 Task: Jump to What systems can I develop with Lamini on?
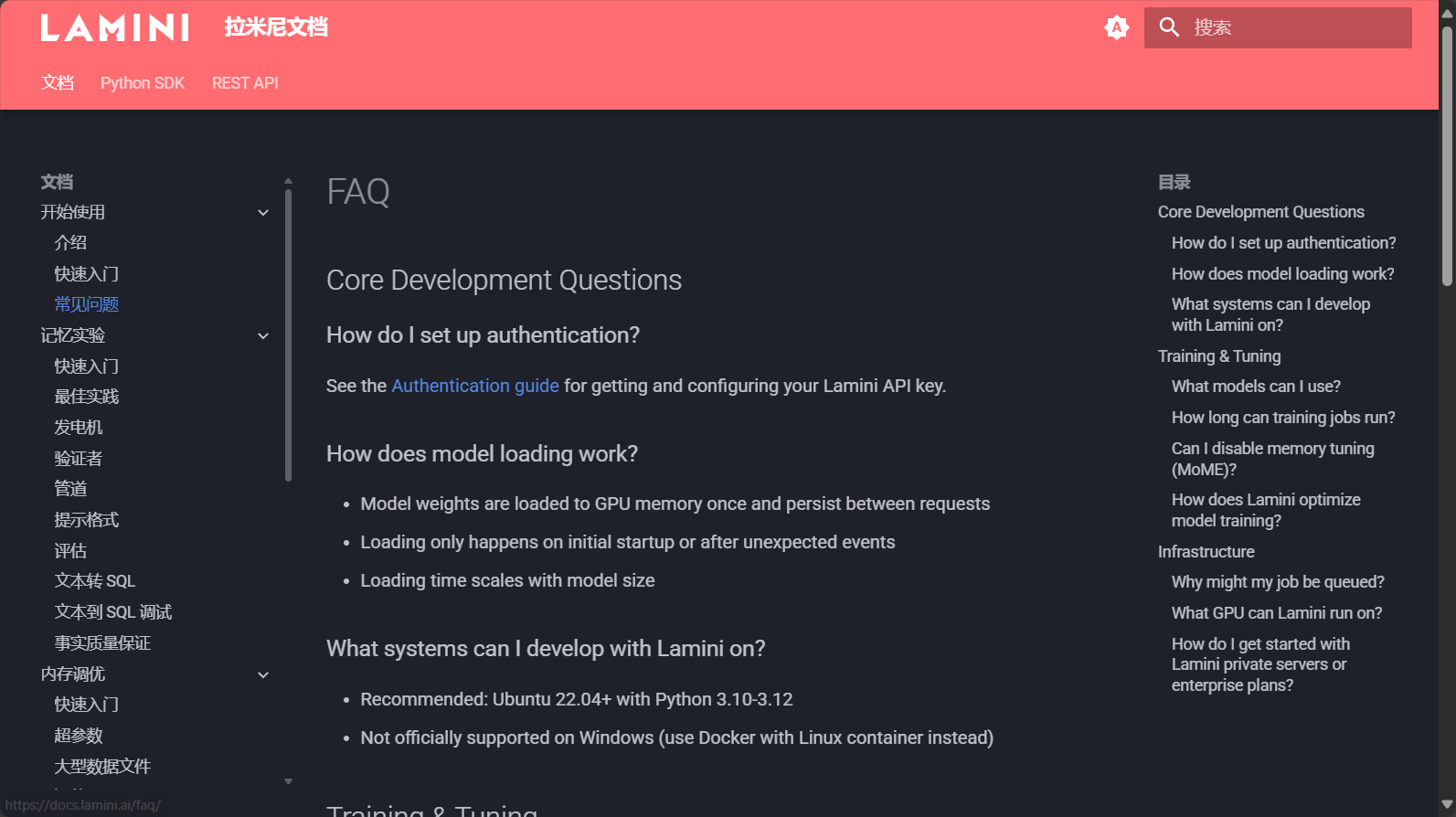[x=1271, y=314]
